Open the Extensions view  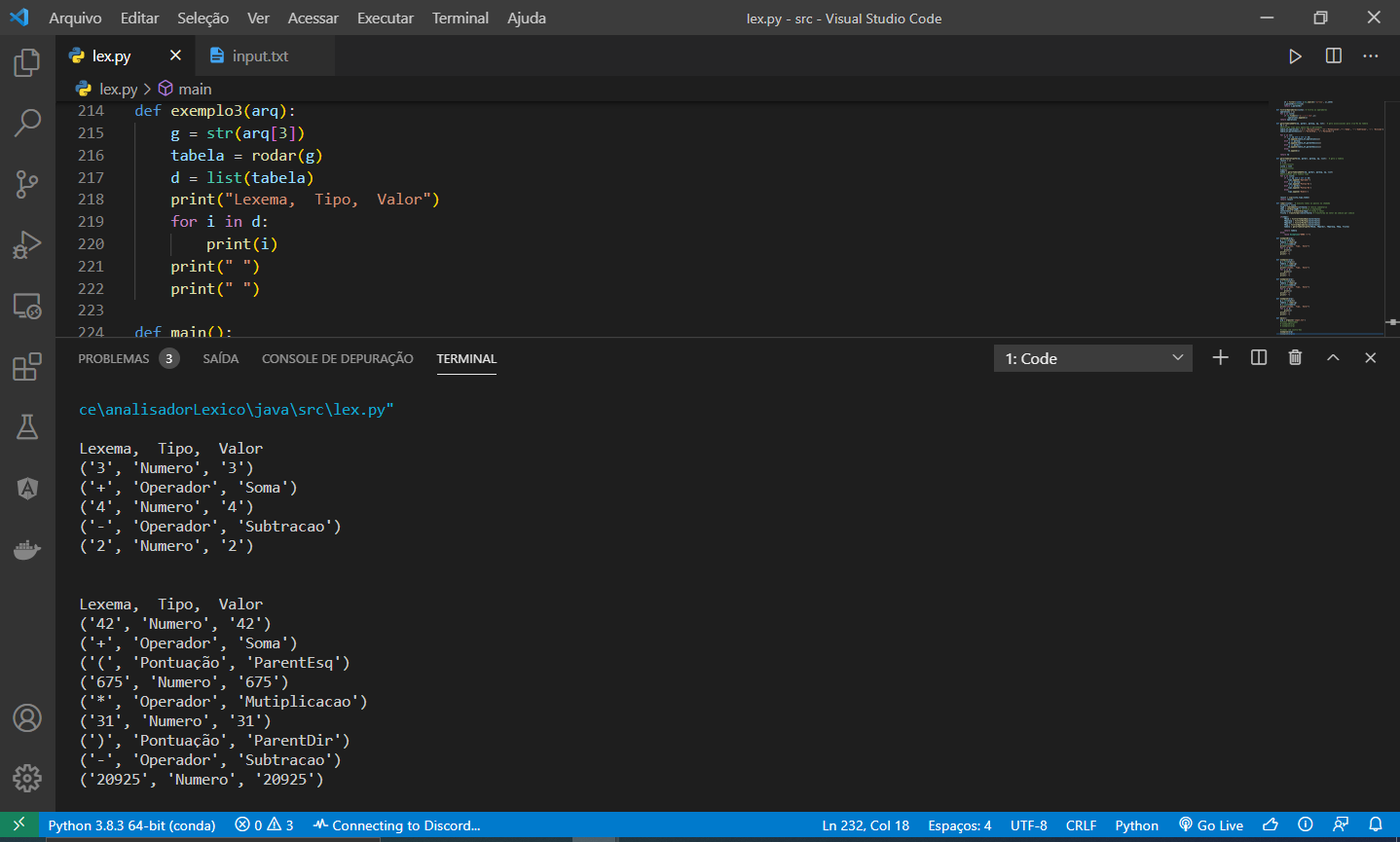(26, 367)
